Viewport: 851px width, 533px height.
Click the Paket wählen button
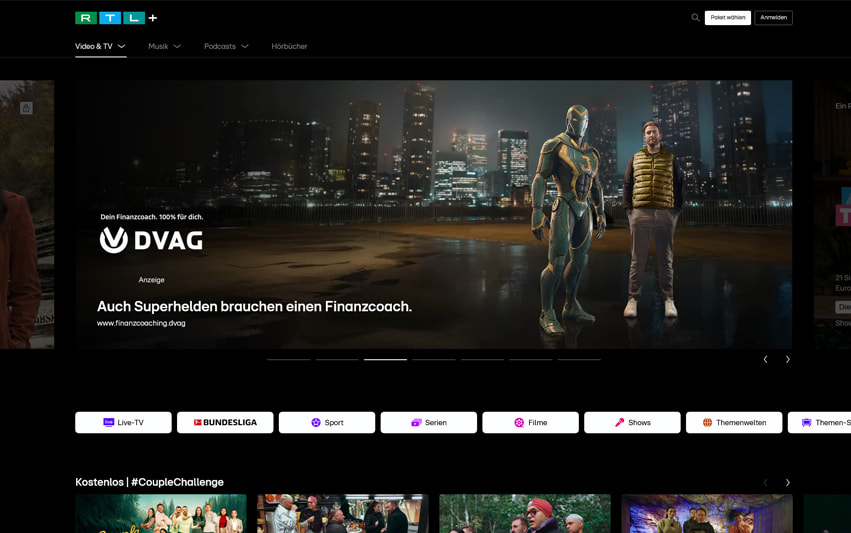click(x=727, y=18)
